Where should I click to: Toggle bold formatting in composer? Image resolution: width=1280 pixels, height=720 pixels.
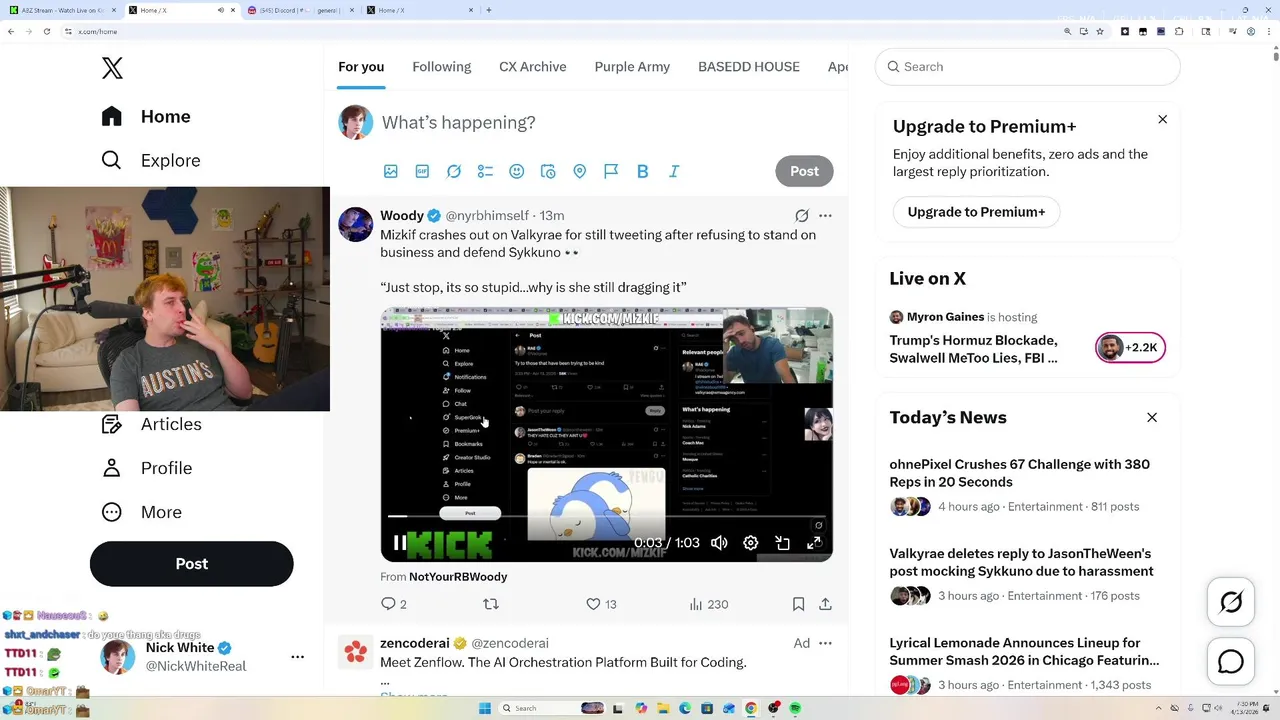tap(643, 171)
